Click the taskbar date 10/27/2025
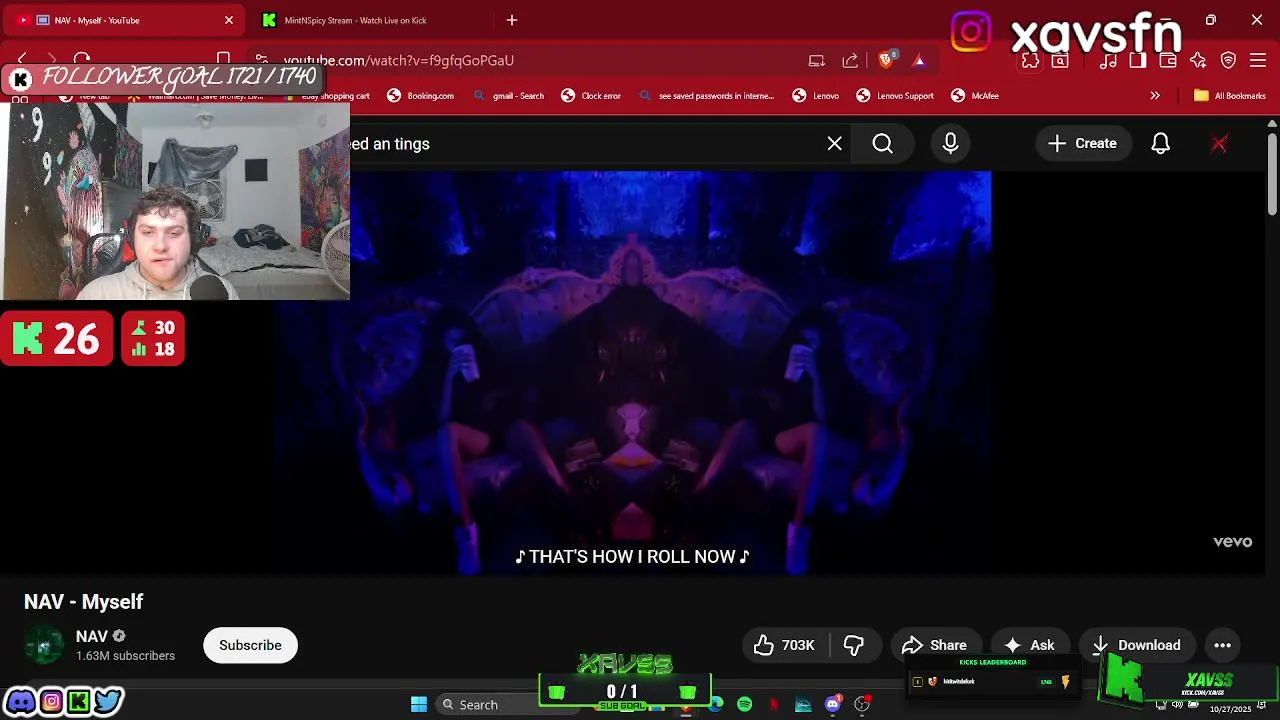This screenshot has width=1280, height=720. (1231, 709)
